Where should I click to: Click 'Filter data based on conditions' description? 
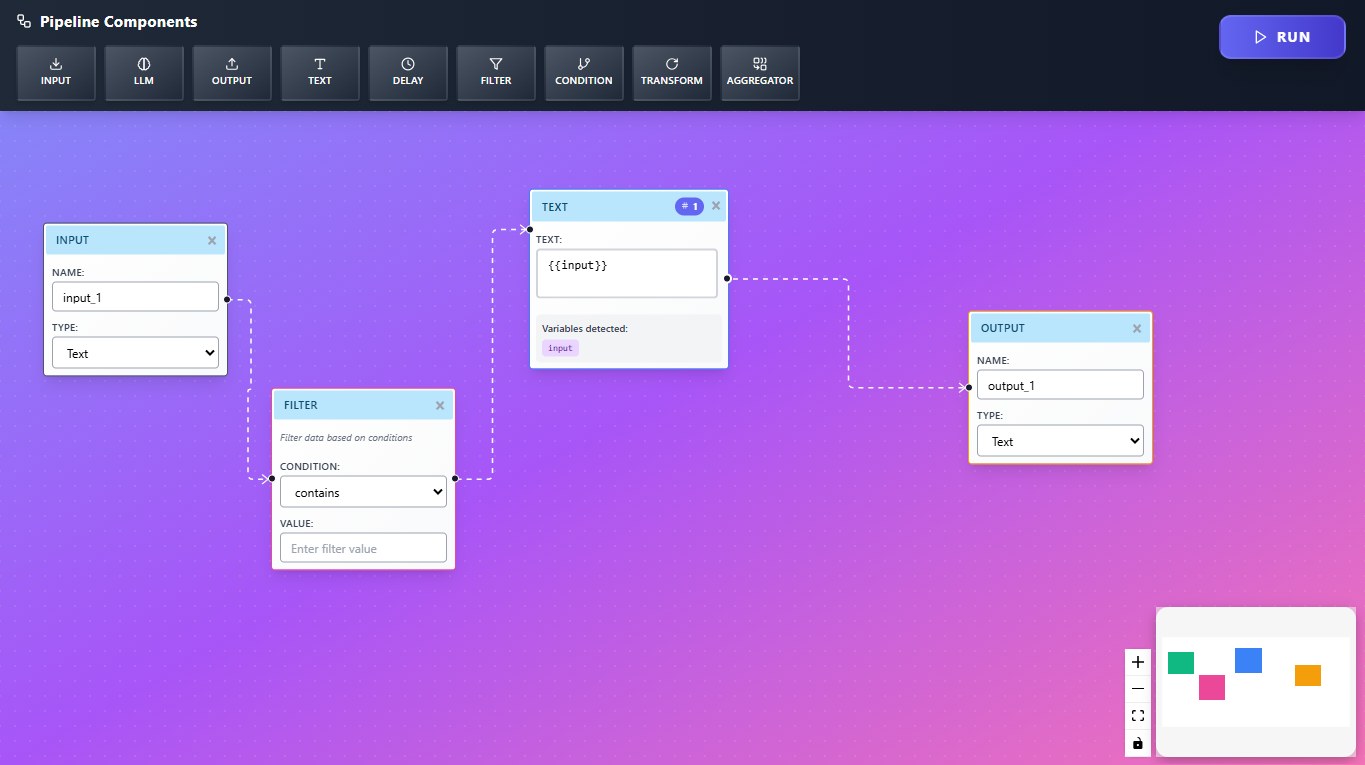tap(346, 438)
